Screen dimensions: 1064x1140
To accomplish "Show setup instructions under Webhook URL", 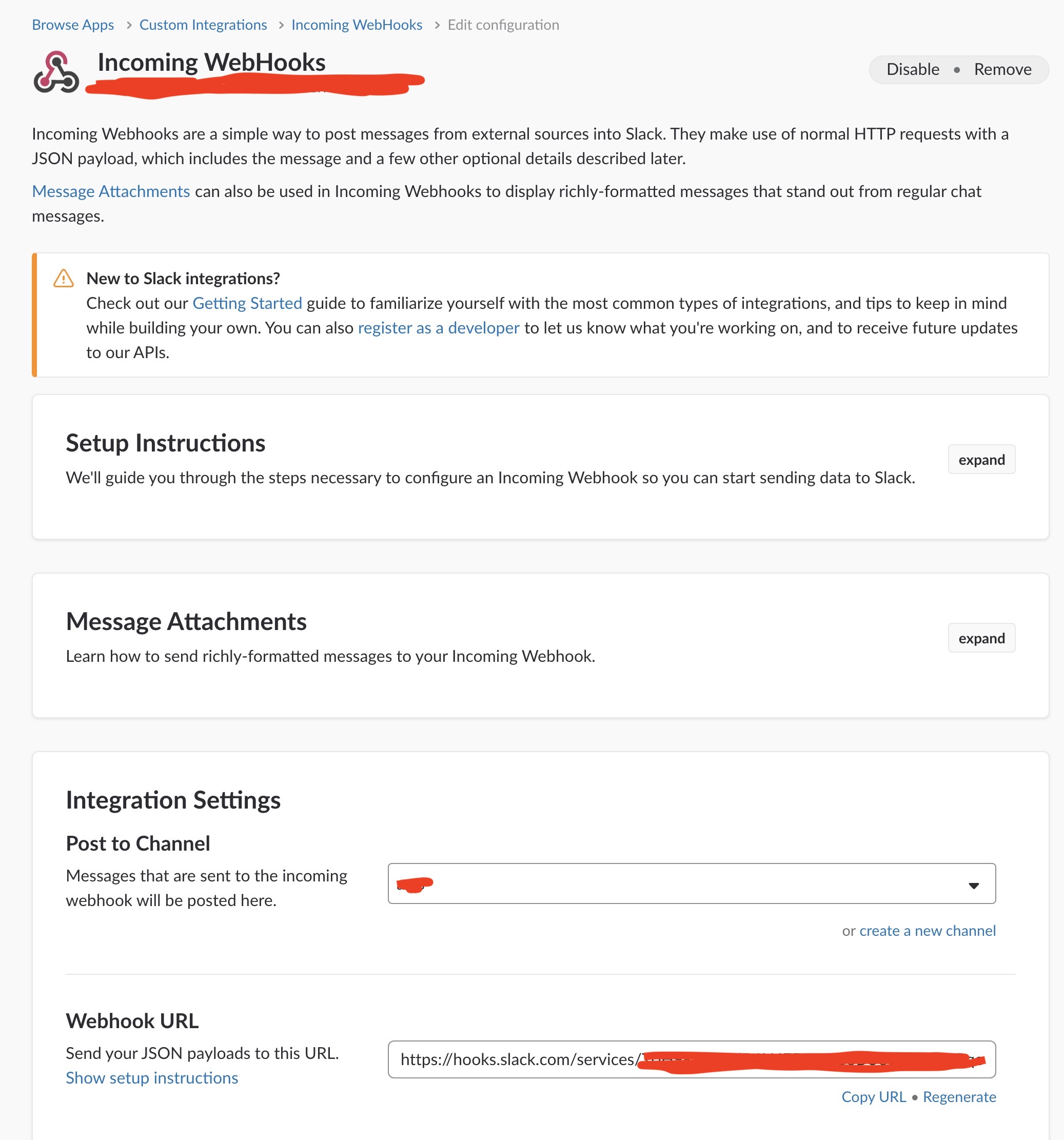I will coord(152,1078).
